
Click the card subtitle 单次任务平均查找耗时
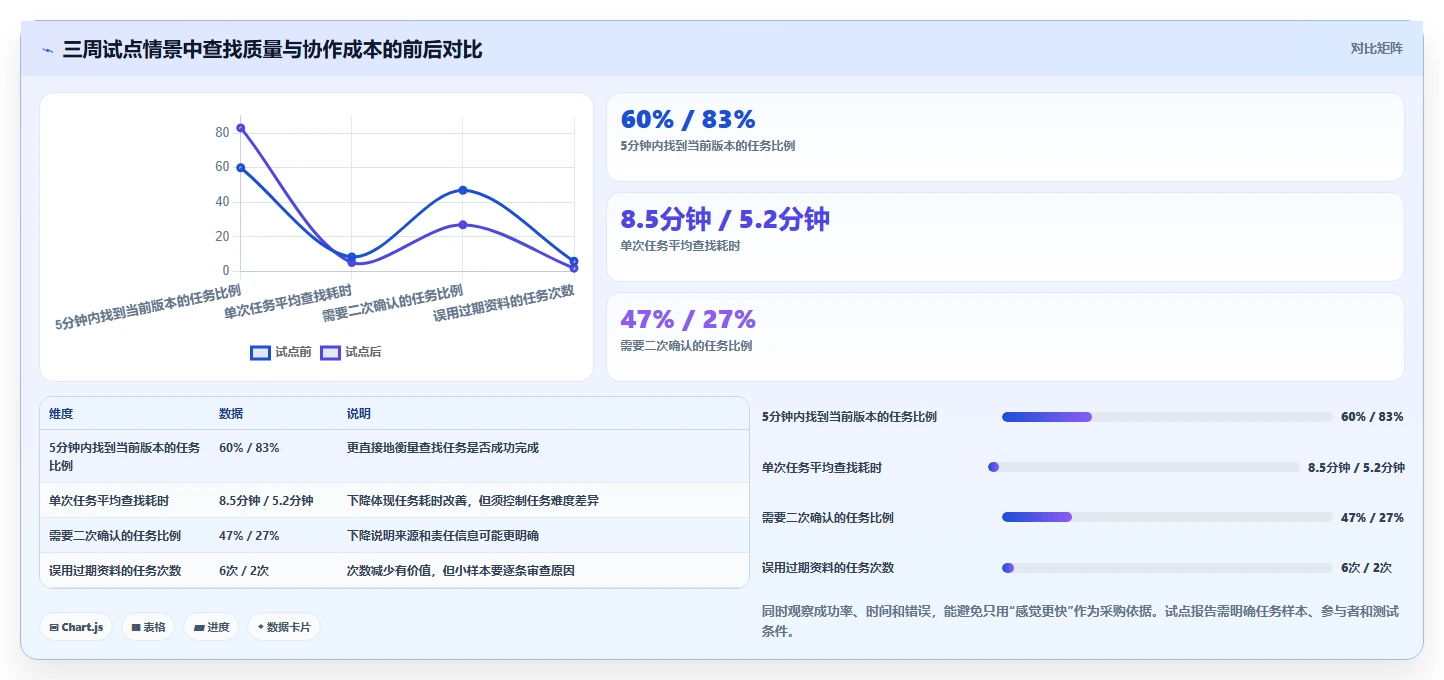680,246
